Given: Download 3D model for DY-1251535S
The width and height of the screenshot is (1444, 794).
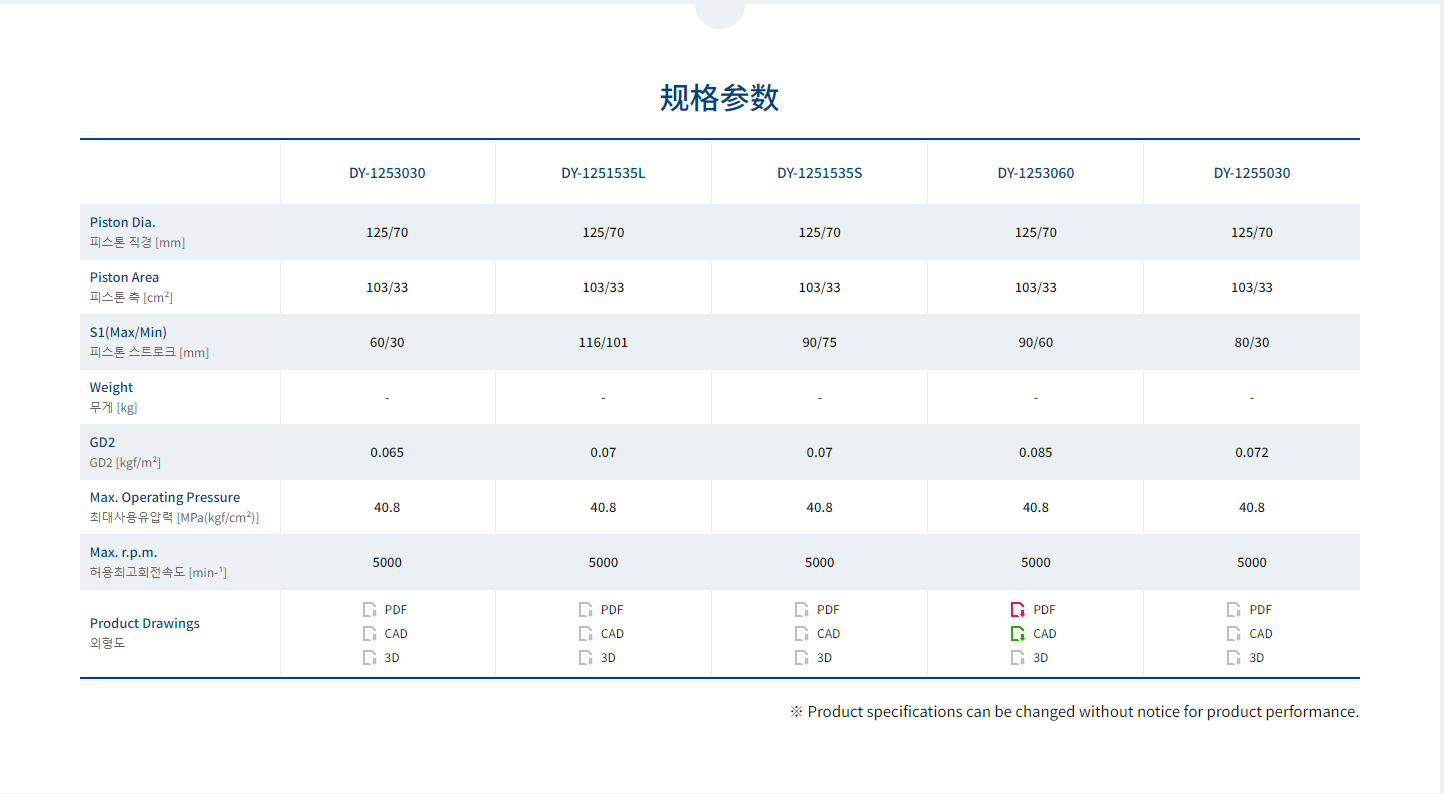Looking at the screenshot, I should point(813,657).
